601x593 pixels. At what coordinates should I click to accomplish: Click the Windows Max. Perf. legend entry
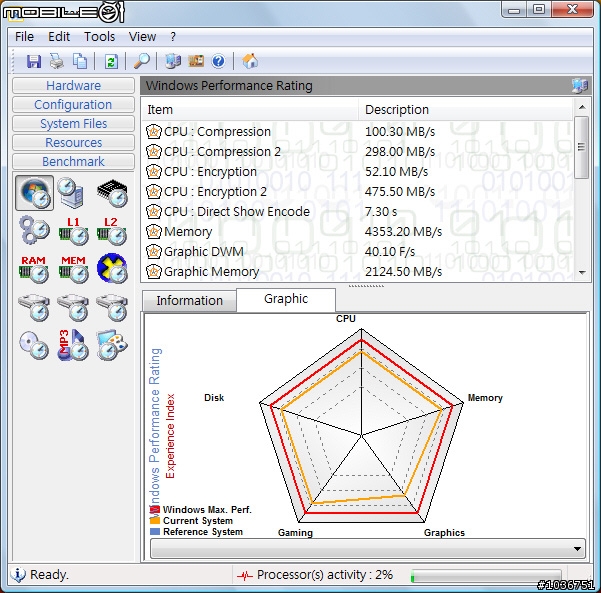pos(201,510)
